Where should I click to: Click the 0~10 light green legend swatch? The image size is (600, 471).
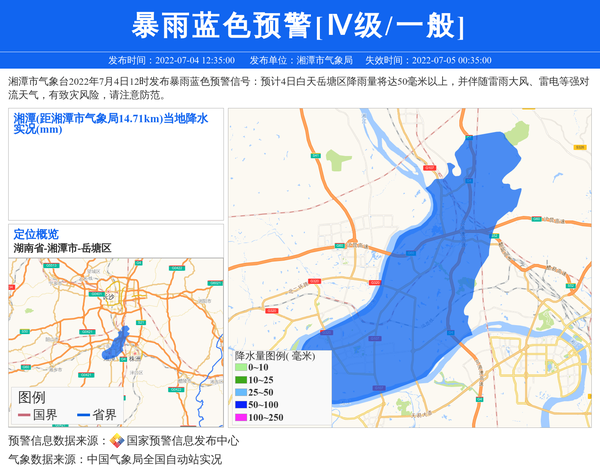click(x=241, y=368)
